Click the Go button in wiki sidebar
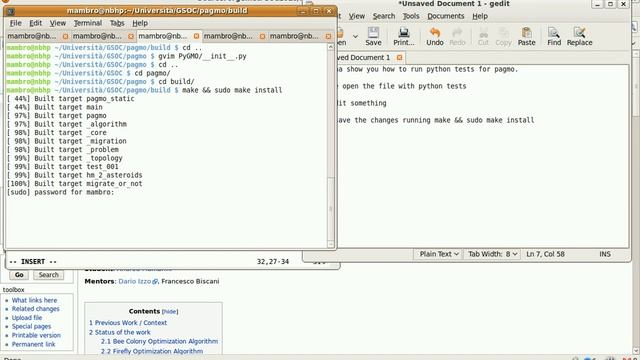The height and width of the screenshot is (360, 640). [19, 275]
